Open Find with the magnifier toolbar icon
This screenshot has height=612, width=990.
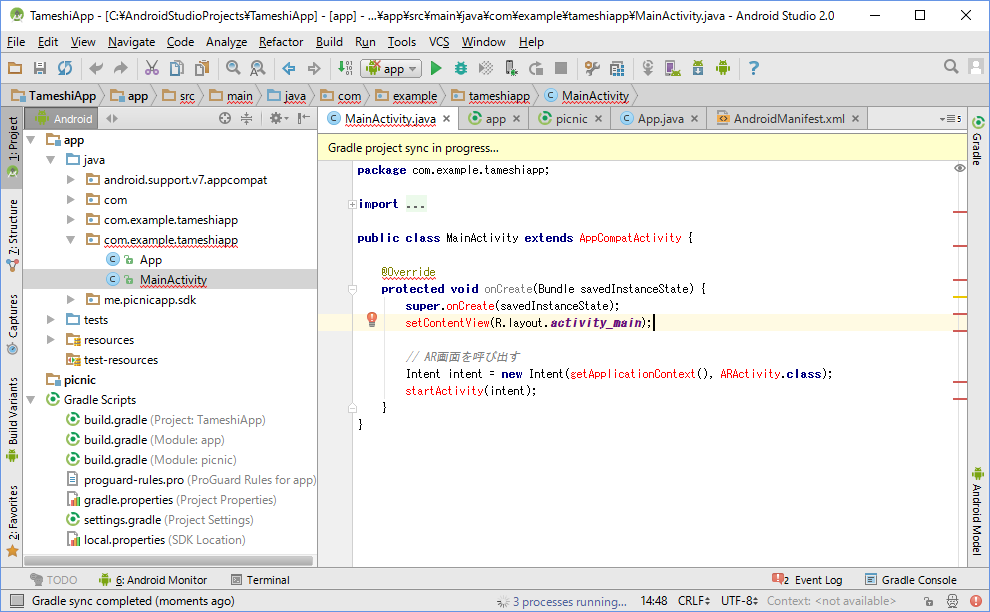(x=233, y=68)
